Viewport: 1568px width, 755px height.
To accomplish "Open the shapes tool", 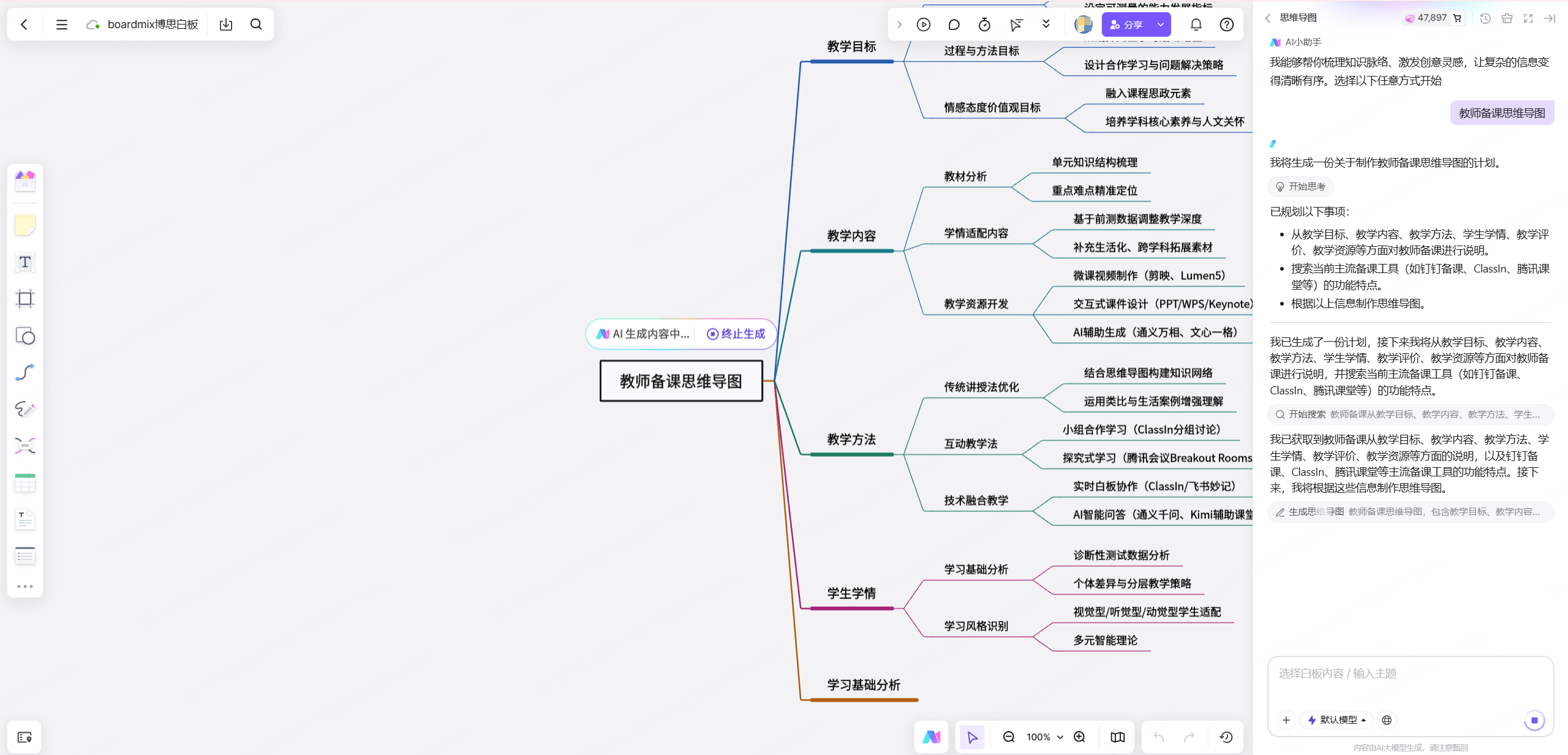I will coord(25,336).
